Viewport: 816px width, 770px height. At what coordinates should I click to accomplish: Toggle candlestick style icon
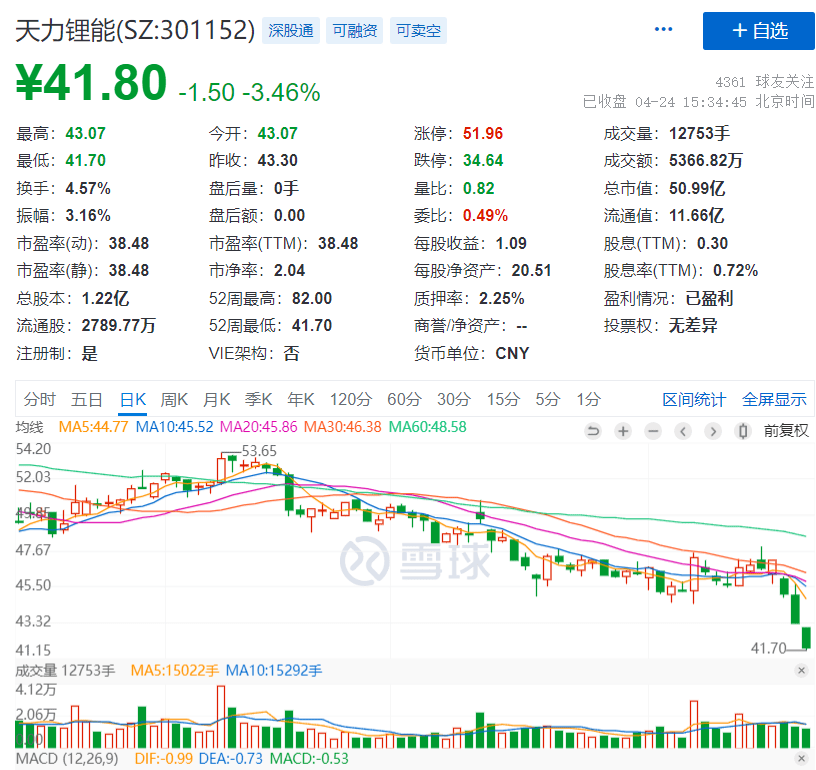pos(743,431)
